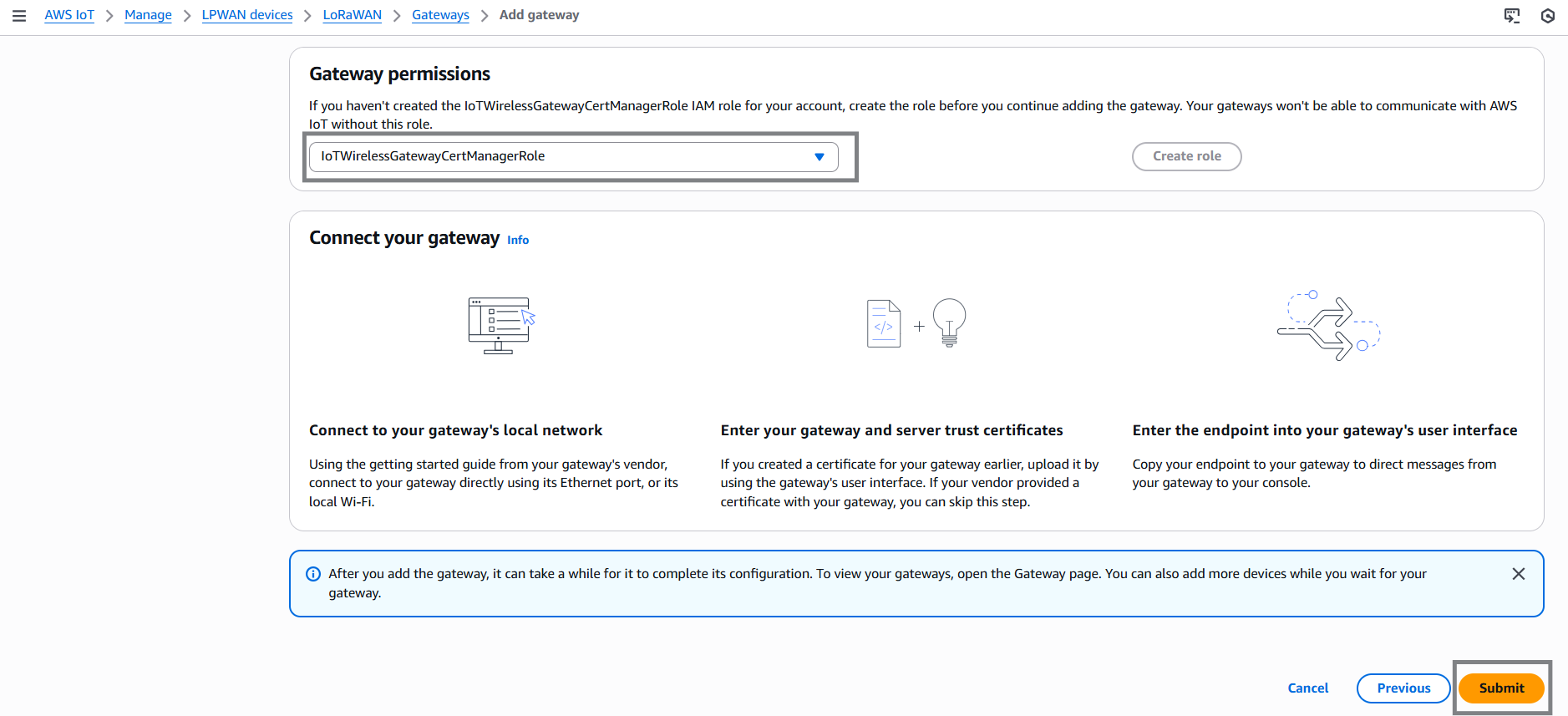Screen dimensions: 1568x716
Task: Go to LoRaWAN breadcrumb
Action: [353, 15]
